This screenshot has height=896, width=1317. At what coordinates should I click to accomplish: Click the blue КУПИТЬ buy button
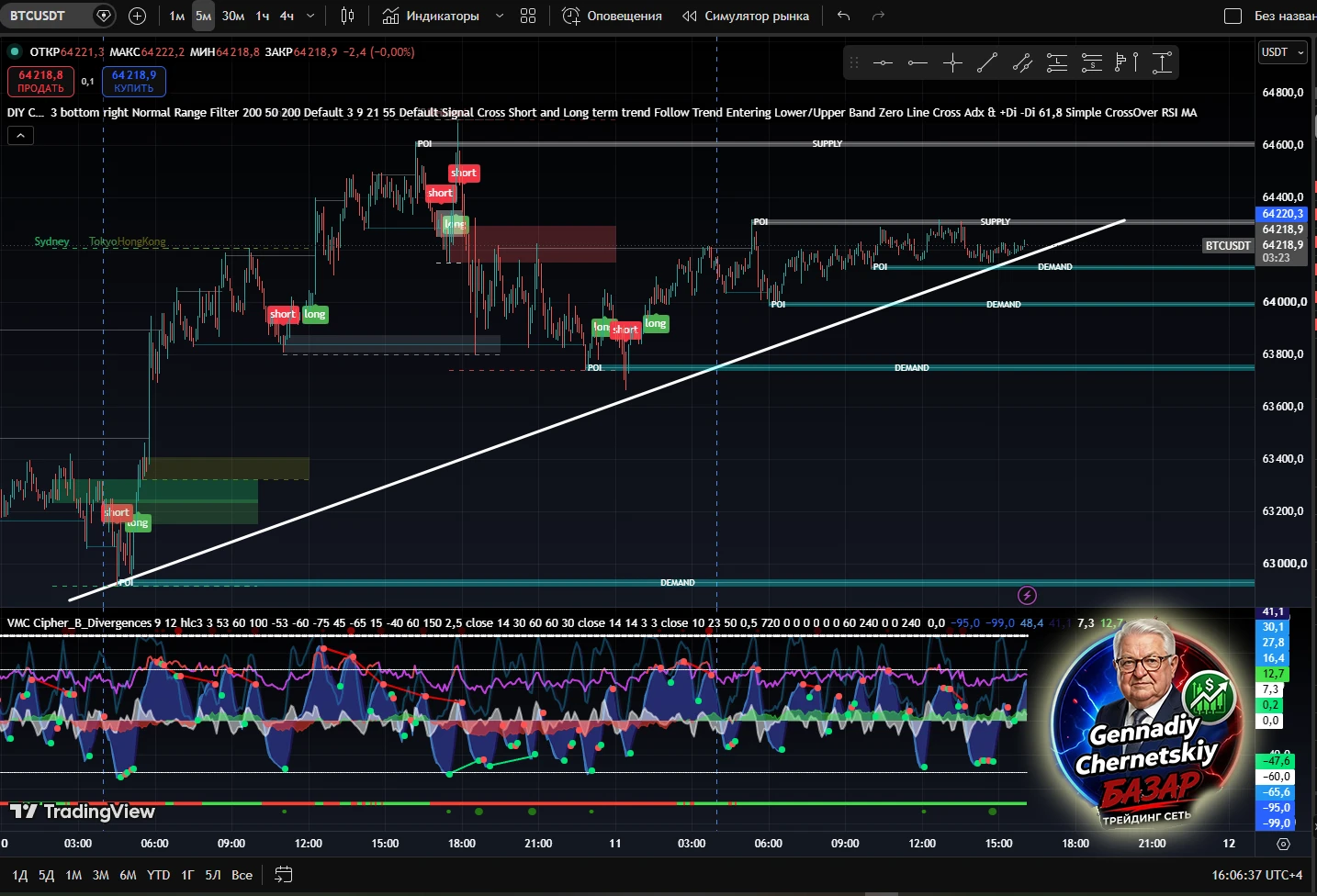pyautogui.click(x=134, y=82)
